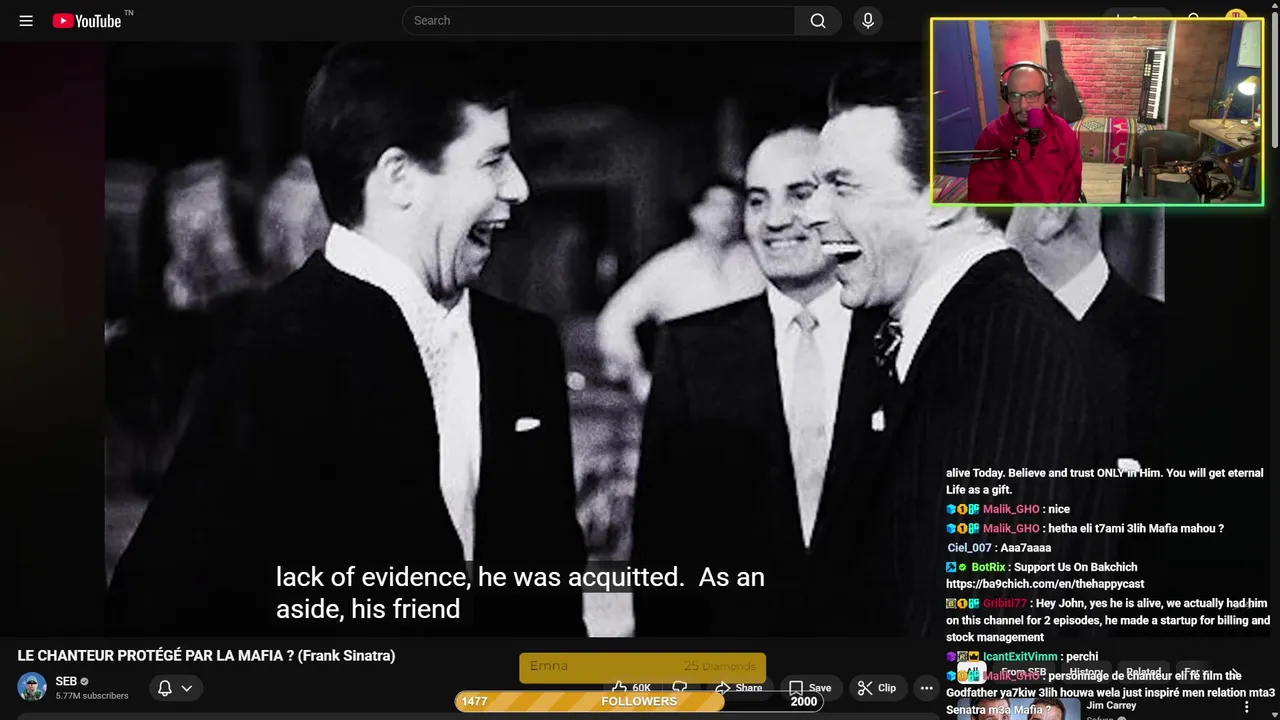Click Malik_GHO's "nice" chat message
The height and width of the screenshot is (720, 1280).
tap(1059, 509)
